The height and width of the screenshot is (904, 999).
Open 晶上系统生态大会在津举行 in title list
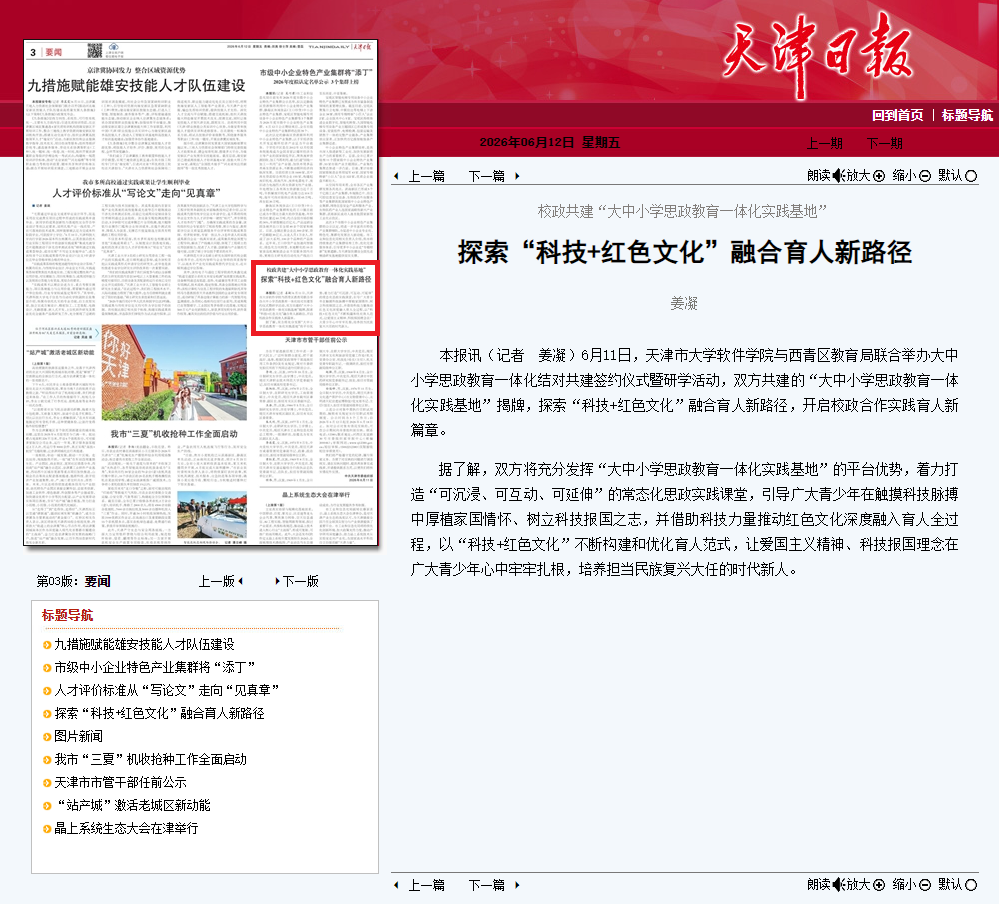coord(126,828)
